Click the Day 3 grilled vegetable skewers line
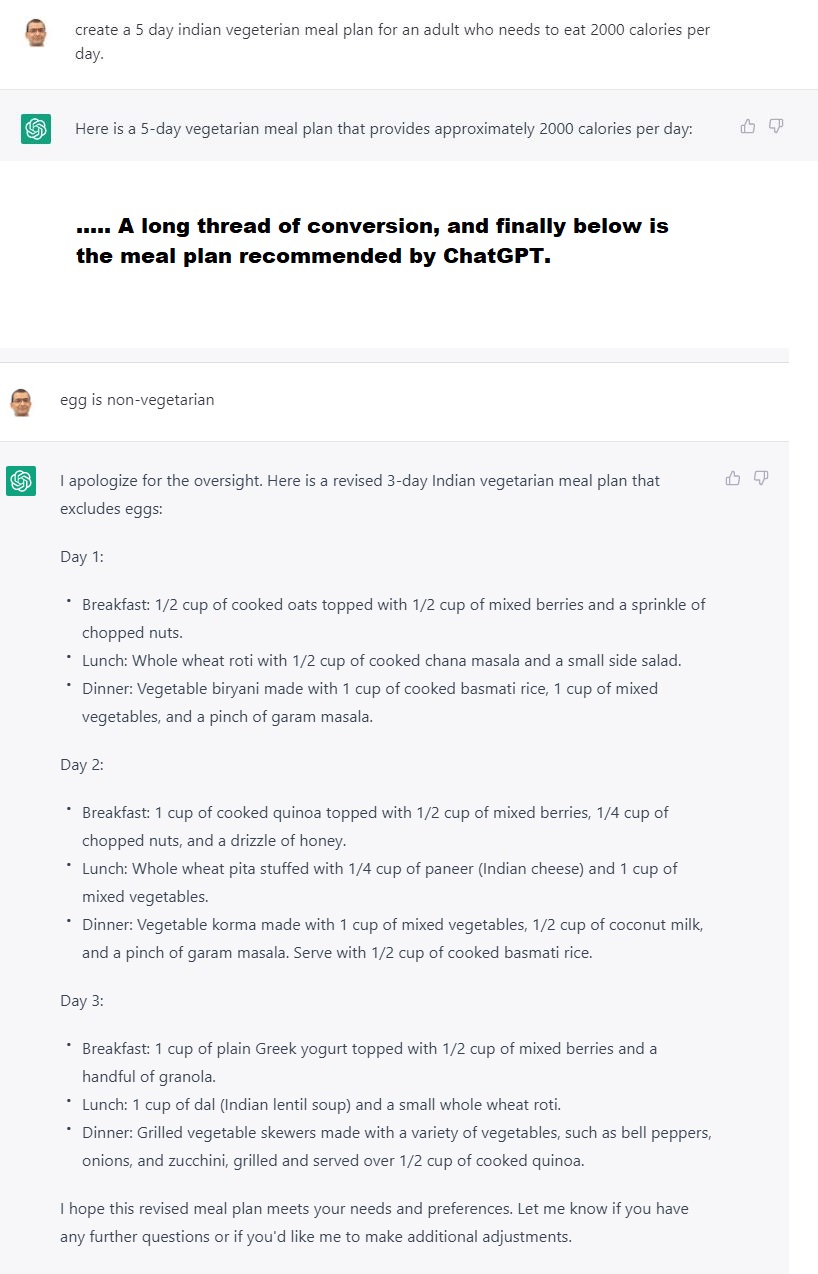 pos(397,1147)
